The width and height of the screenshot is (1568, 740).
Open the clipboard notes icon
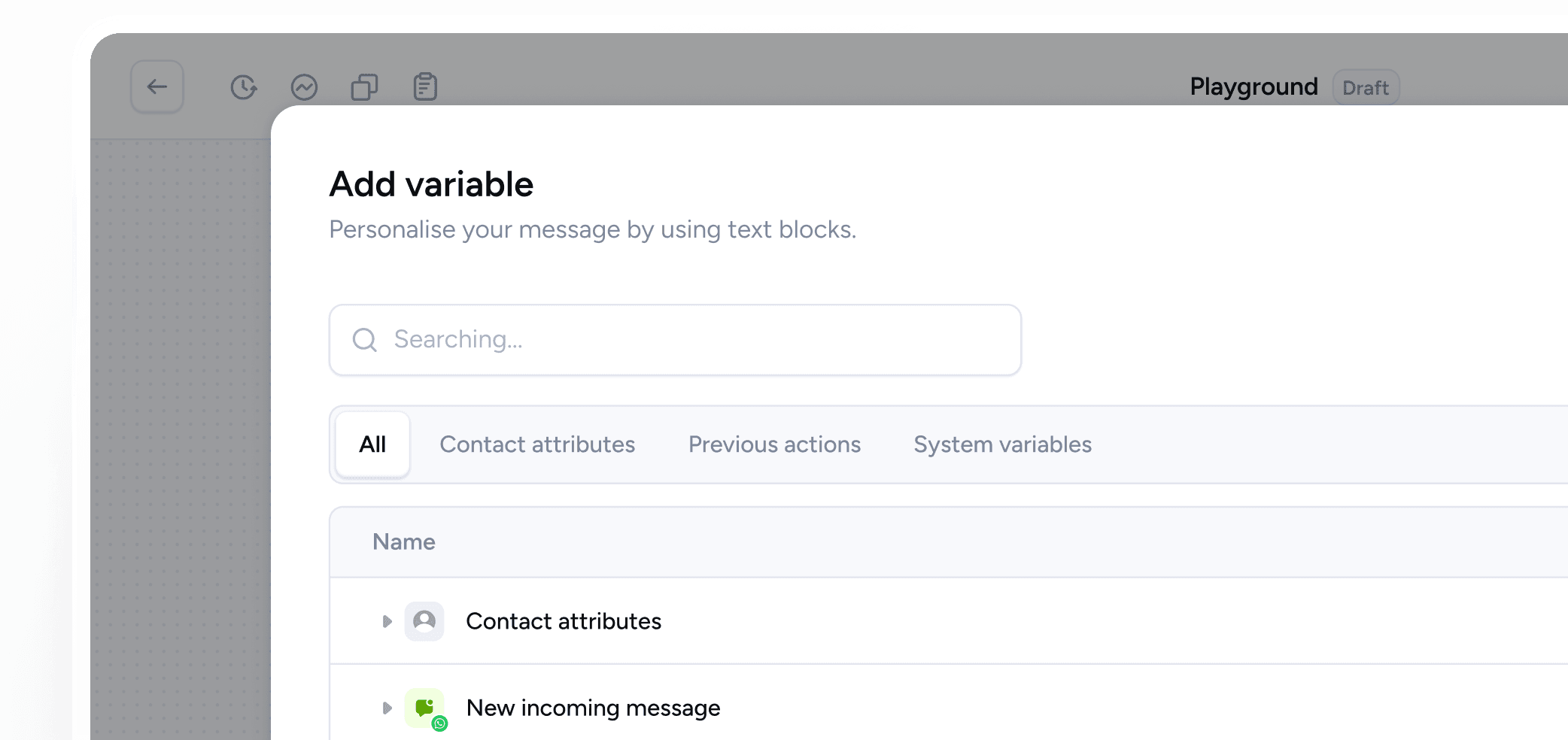click(x=425, y=87)
